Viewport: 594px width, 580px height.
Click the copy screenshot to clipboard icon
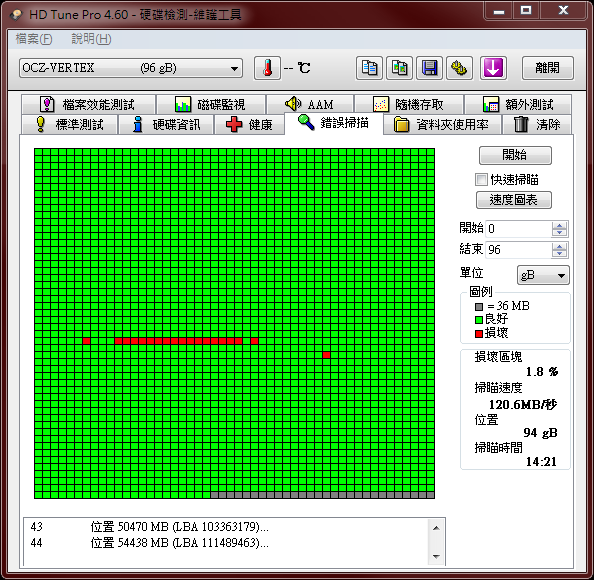click(399, 68)
